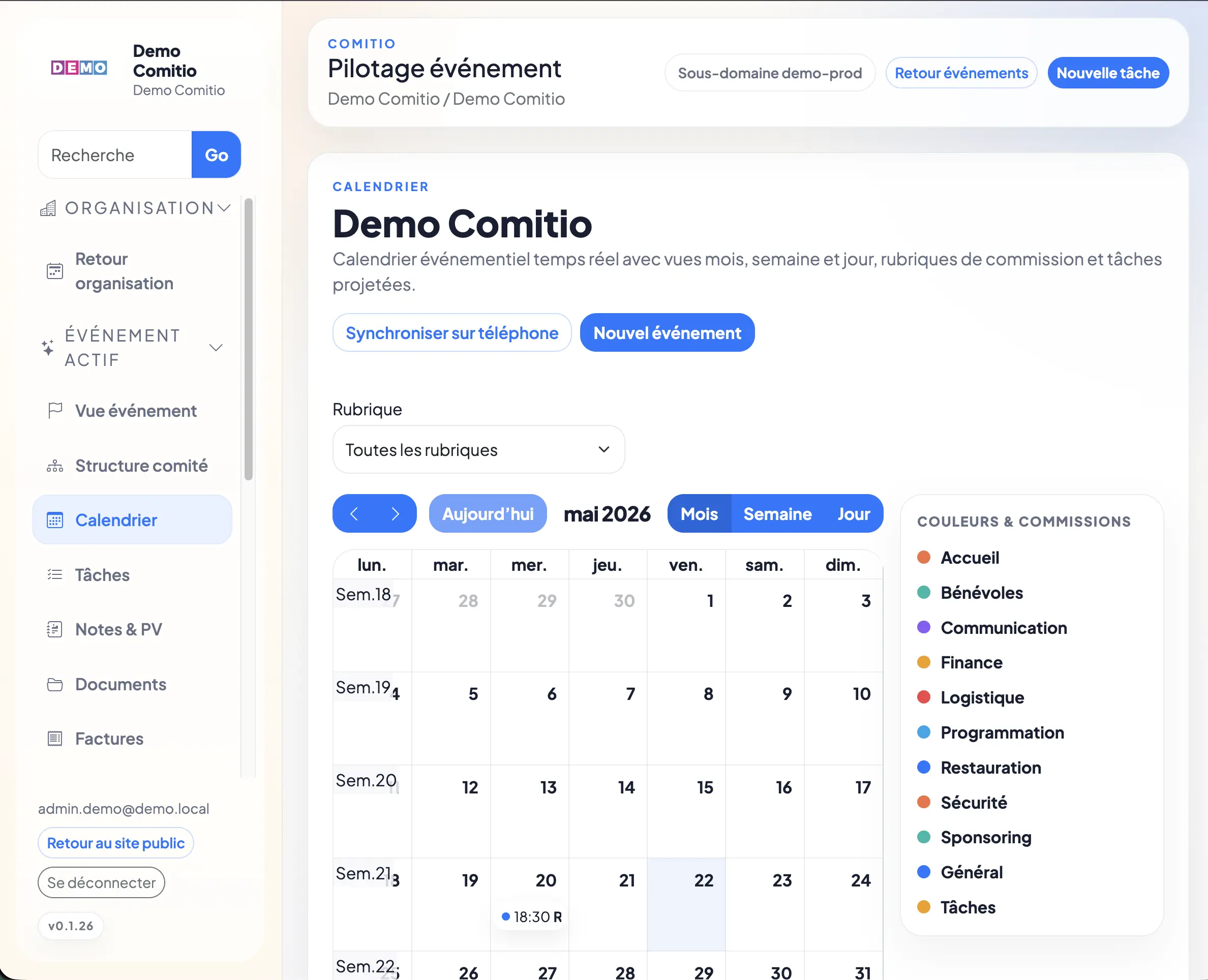Click the Général blue color dot
Viewport: 1208px width, 980px height.
coord(924,872)
